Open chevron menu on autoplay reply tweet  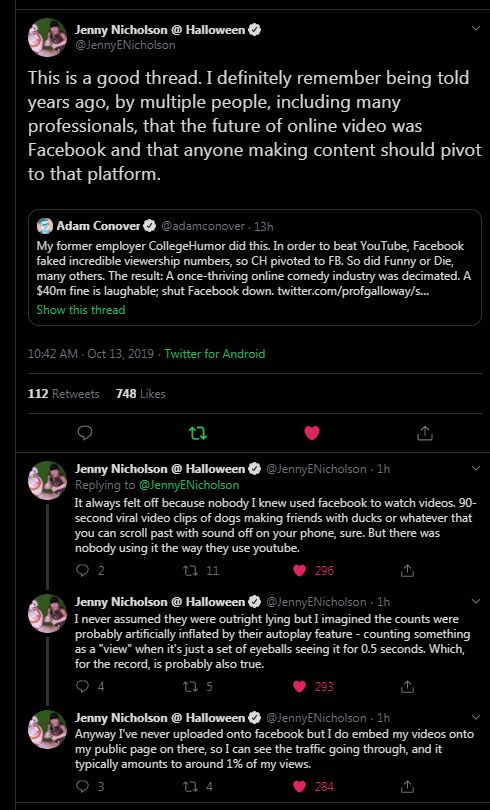[476, 601]
